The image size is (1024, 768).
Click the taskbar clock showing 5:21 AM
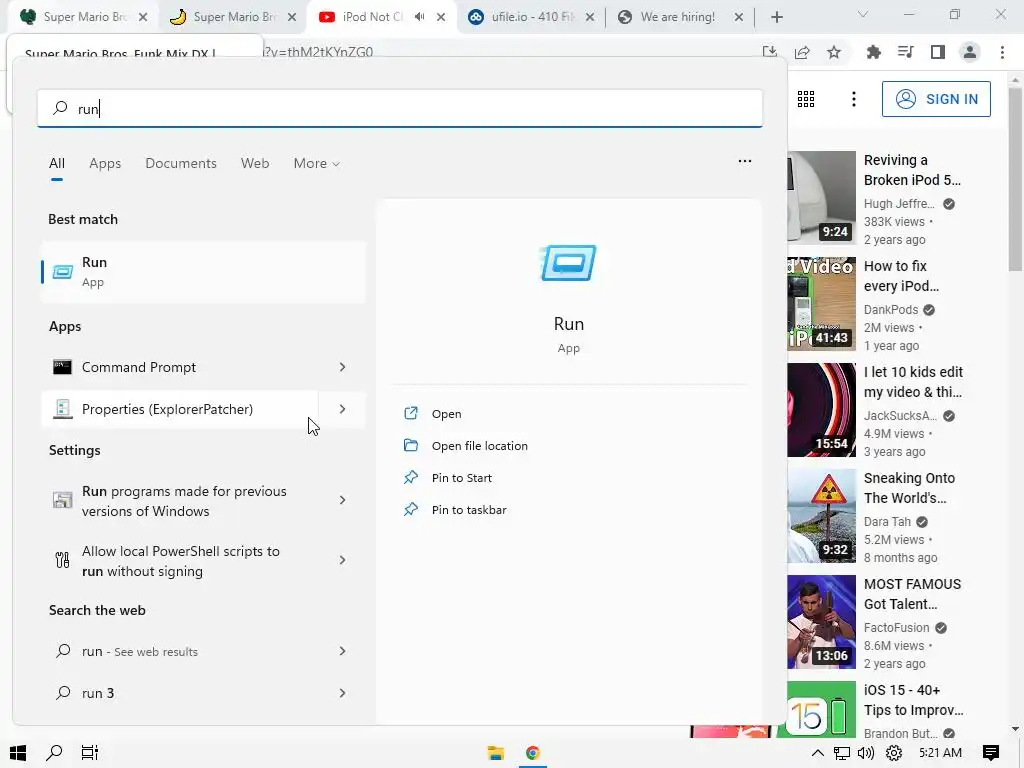[940, 752]
